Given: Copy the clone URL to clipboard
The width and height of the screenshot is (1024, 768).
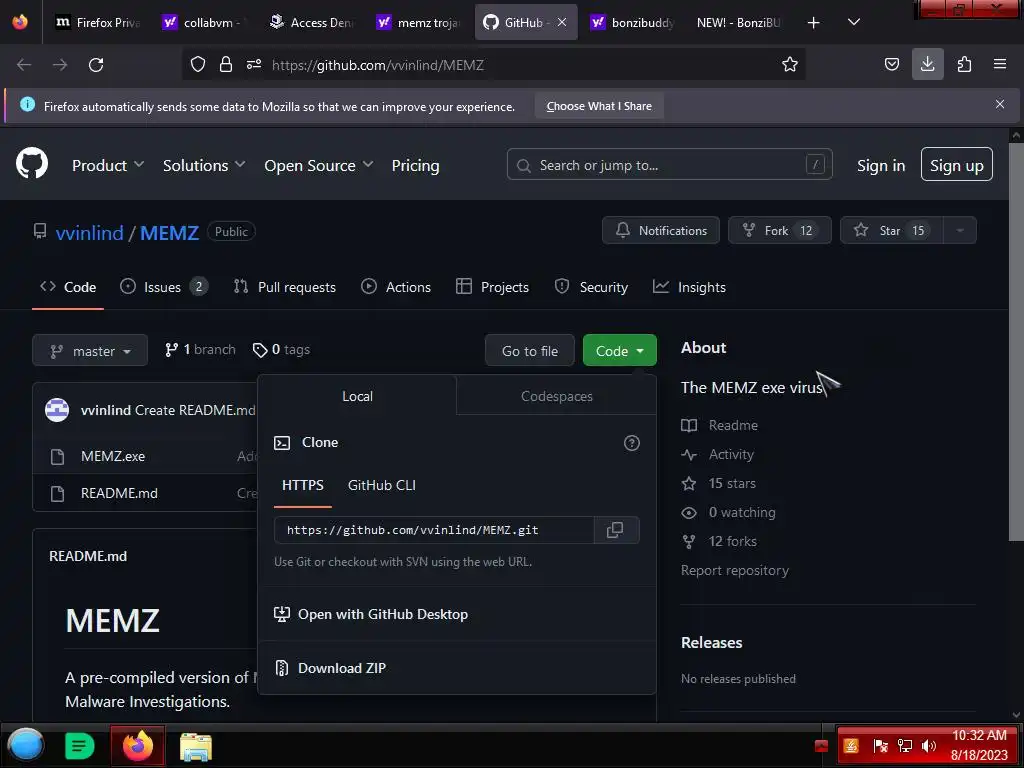Looking at the screenshot, I should [615, 530].
